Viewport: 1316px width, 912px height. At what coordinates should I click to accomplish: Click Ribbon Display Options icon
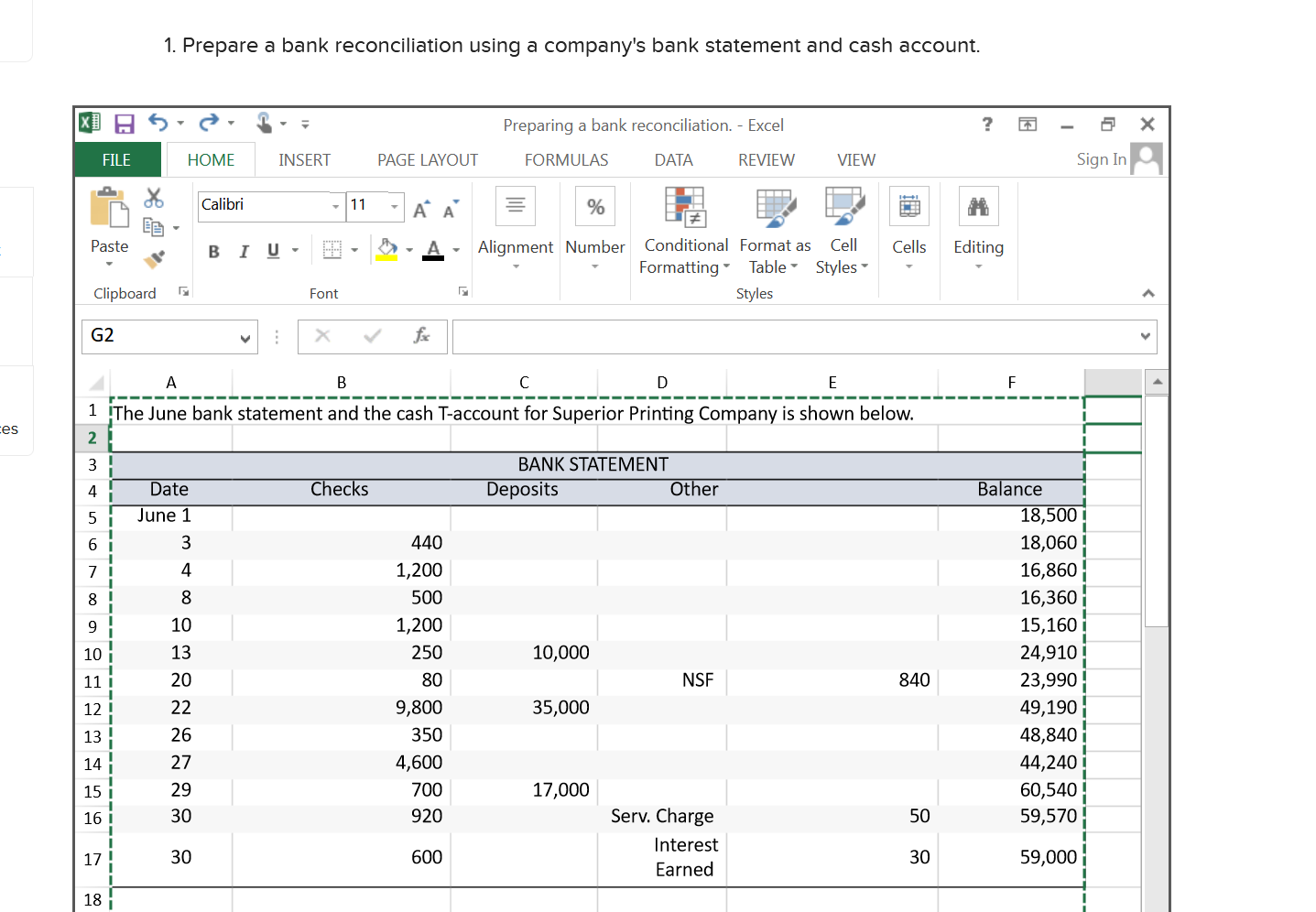pyautogui.click(x=1028, y=124)
